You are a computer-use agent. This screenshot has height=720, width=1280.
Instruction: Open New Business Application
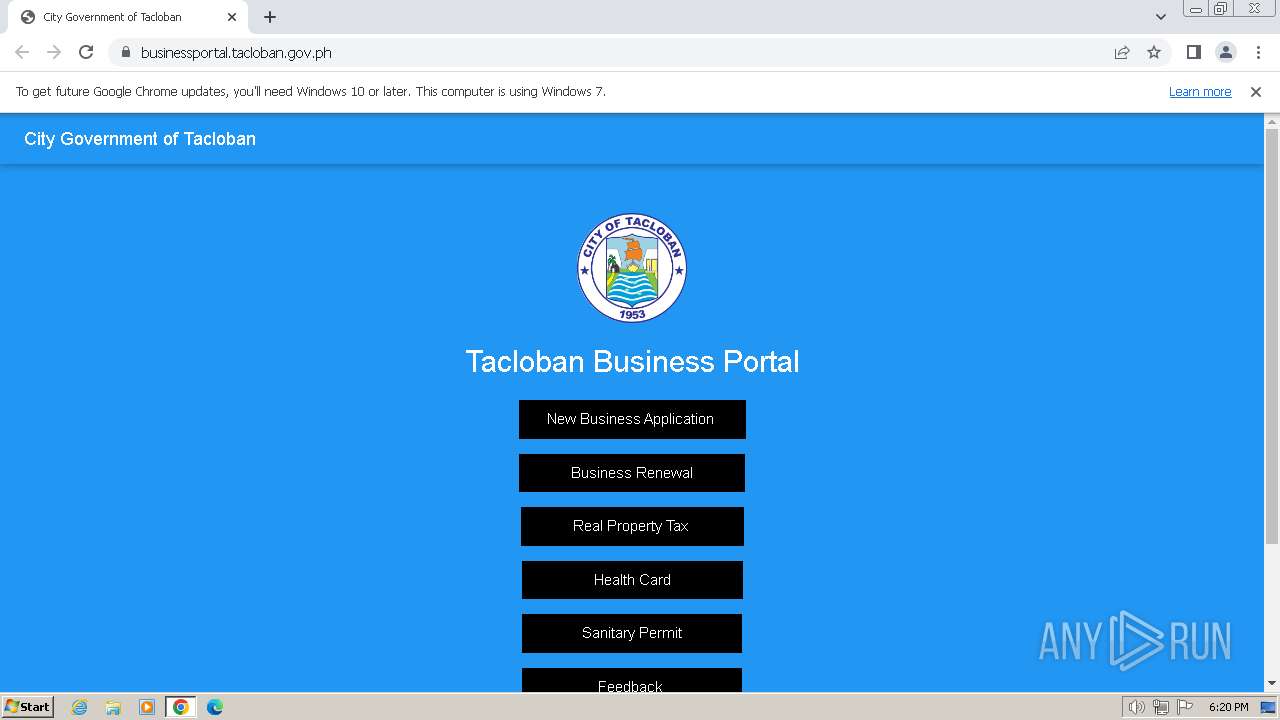tap(632, 419)
